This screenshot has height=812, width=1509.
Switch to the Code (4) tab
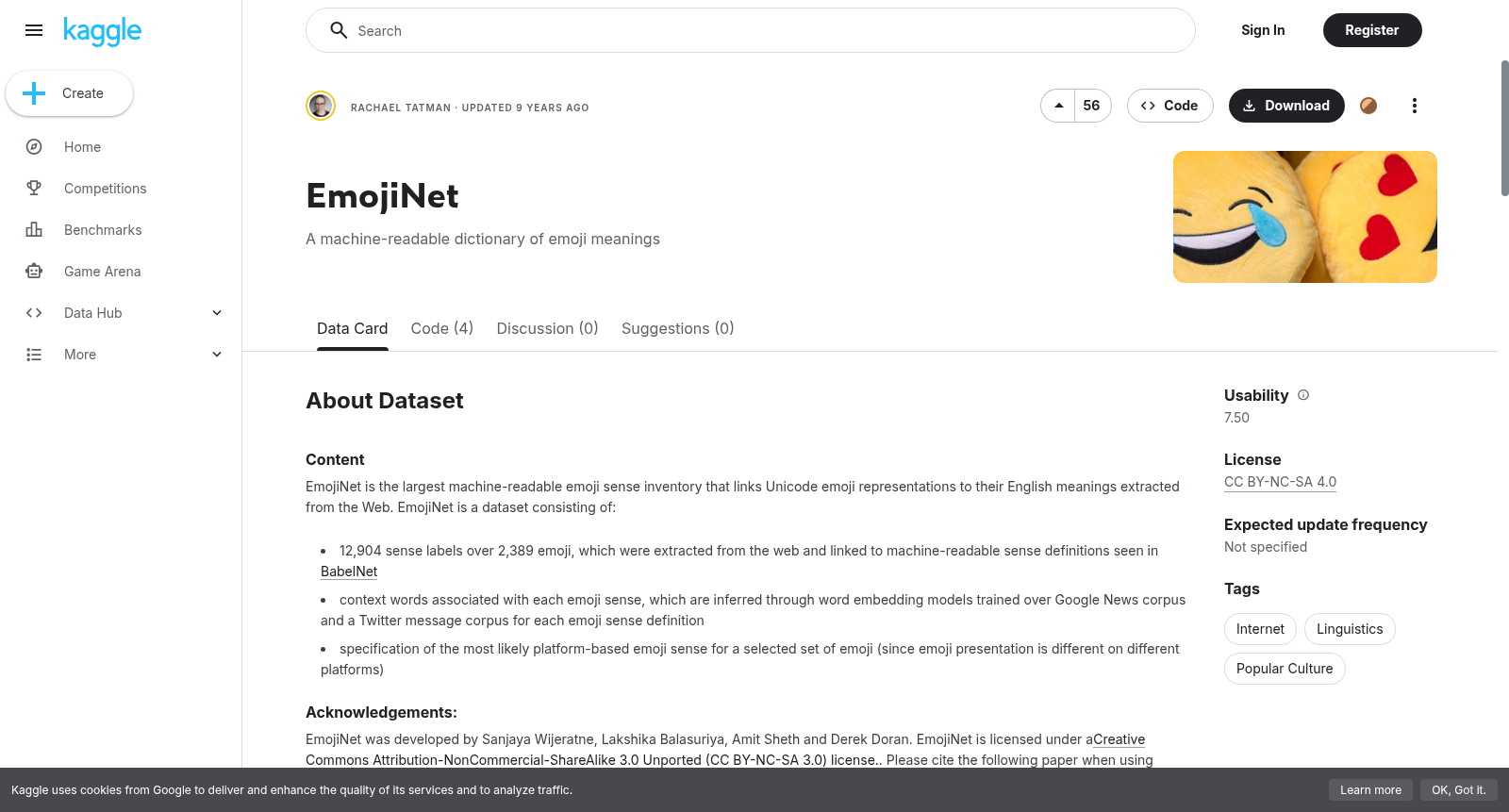click(442, 328)
